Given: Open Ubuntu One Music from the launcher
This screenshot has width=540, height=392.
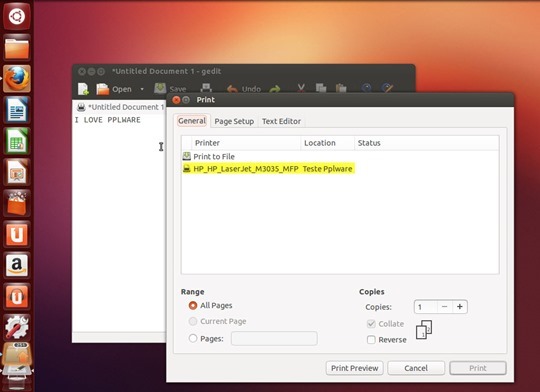Looking at the screenshot, I should click(x=17, y=296).
